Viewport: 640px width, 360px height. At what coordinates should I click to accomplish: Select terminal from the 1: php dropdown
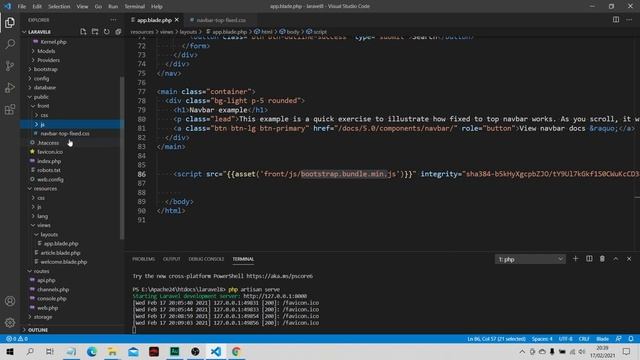[530, 259]
